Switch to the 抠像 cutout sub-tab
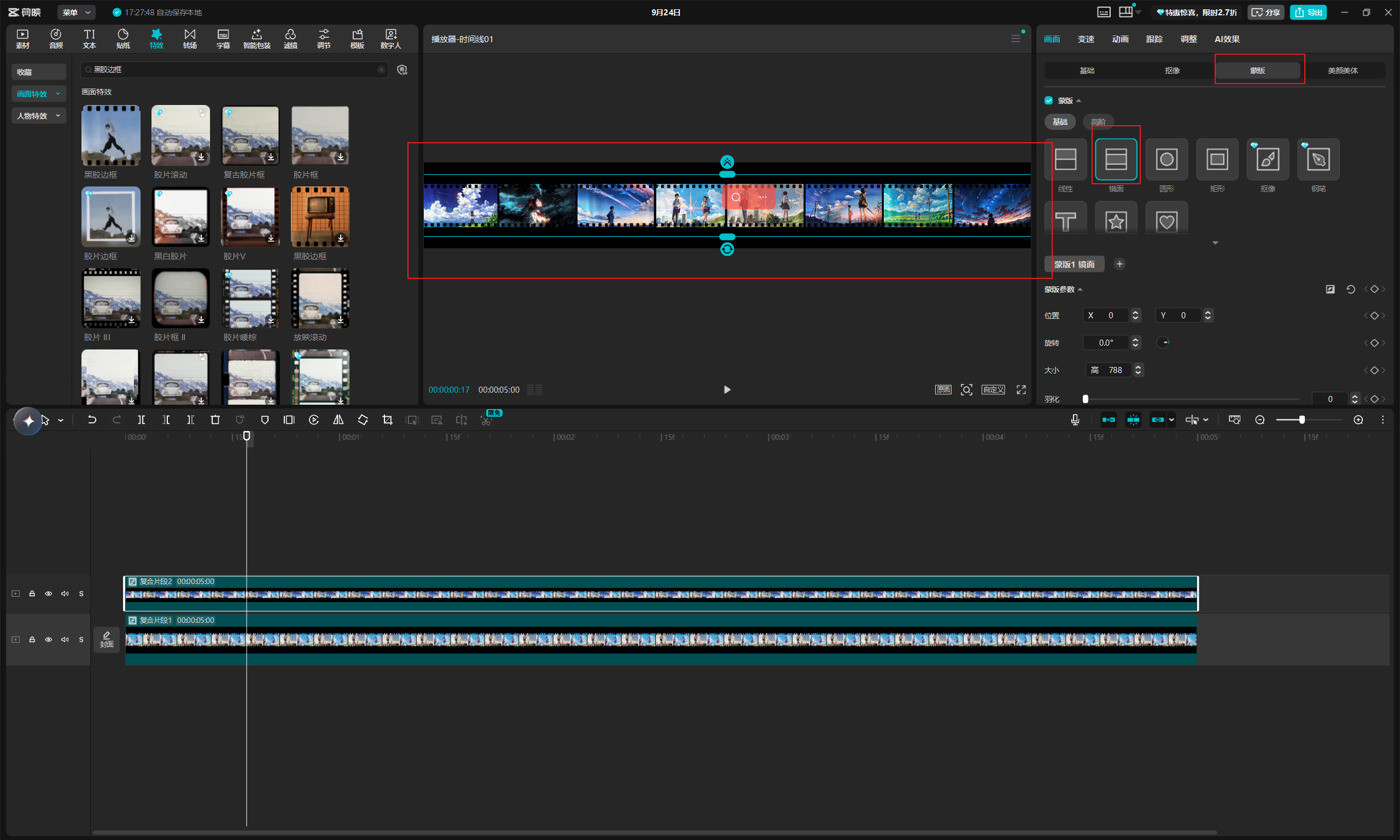 coord(1172,71)
